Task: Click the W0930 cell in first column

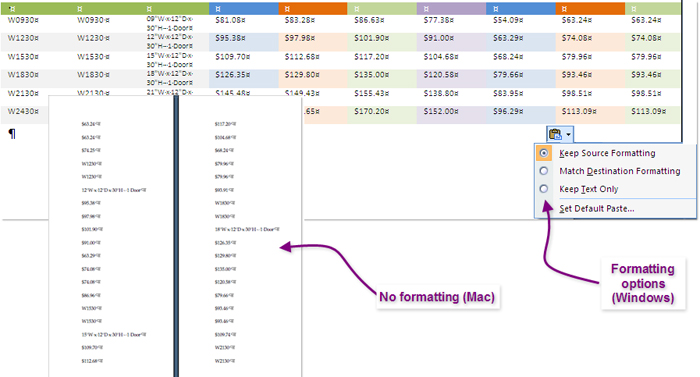Action: coord(23,20)
